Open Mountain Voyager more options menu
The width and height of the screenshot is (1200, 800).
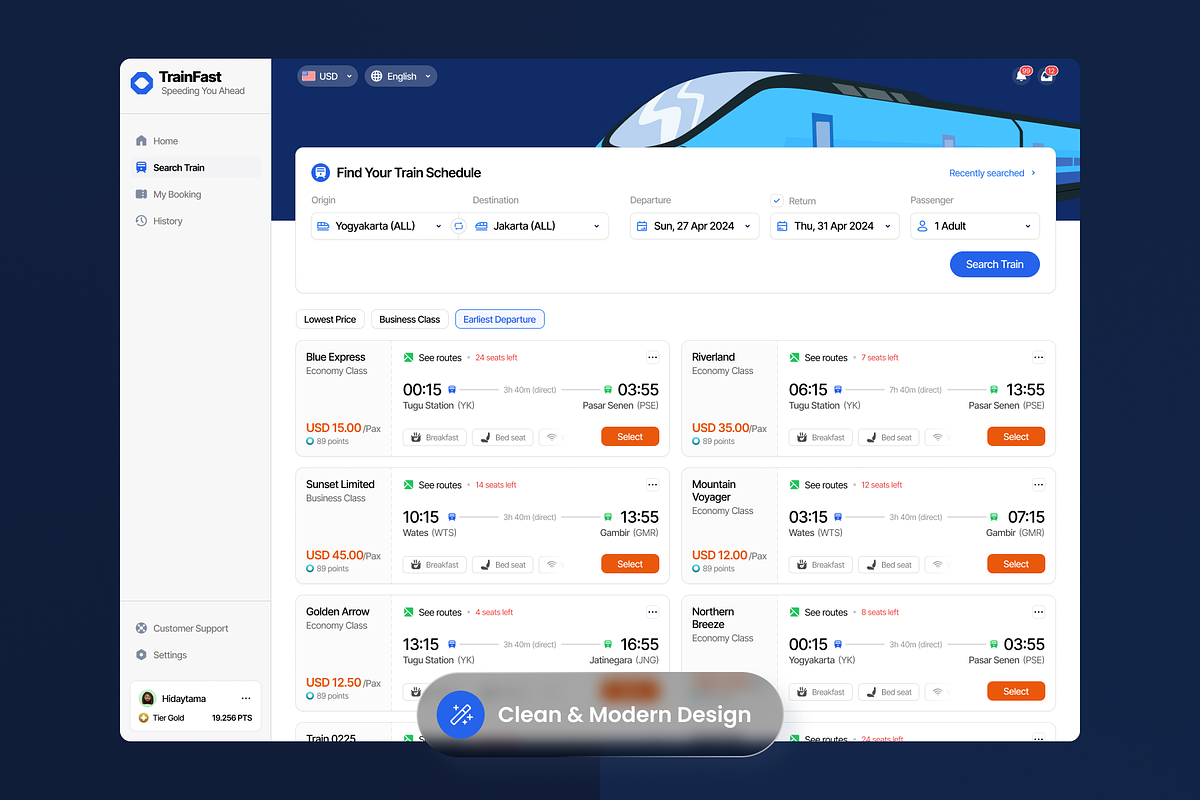coord(1038,484)
